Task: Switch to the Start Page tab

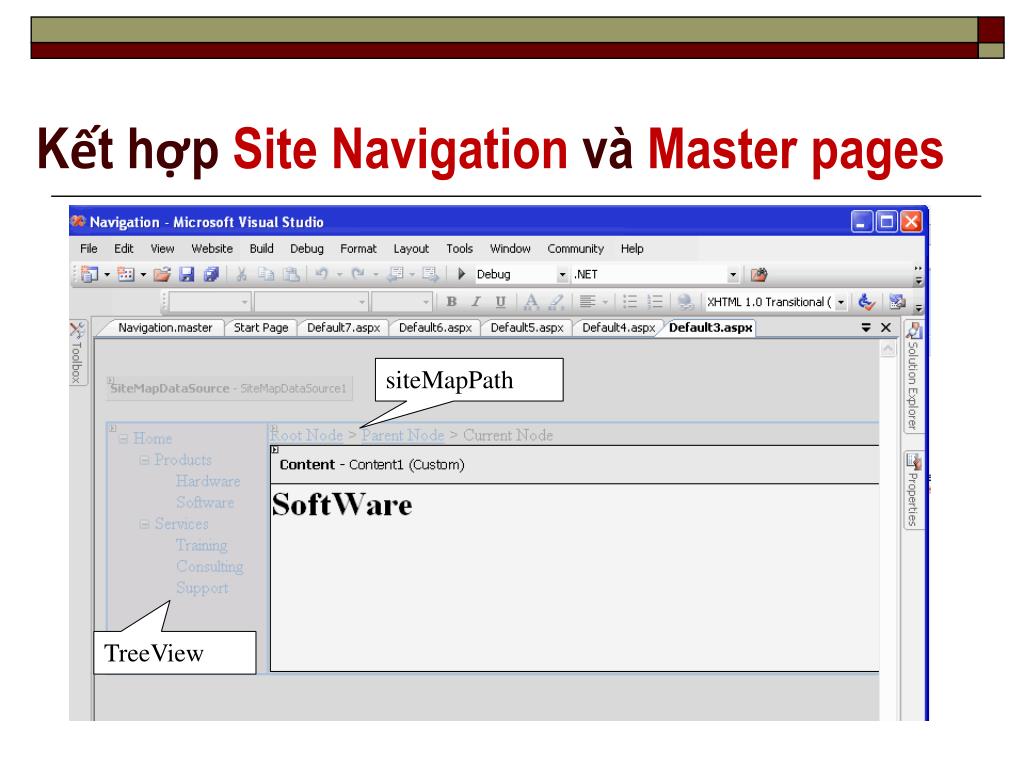Action: (261, 328)
